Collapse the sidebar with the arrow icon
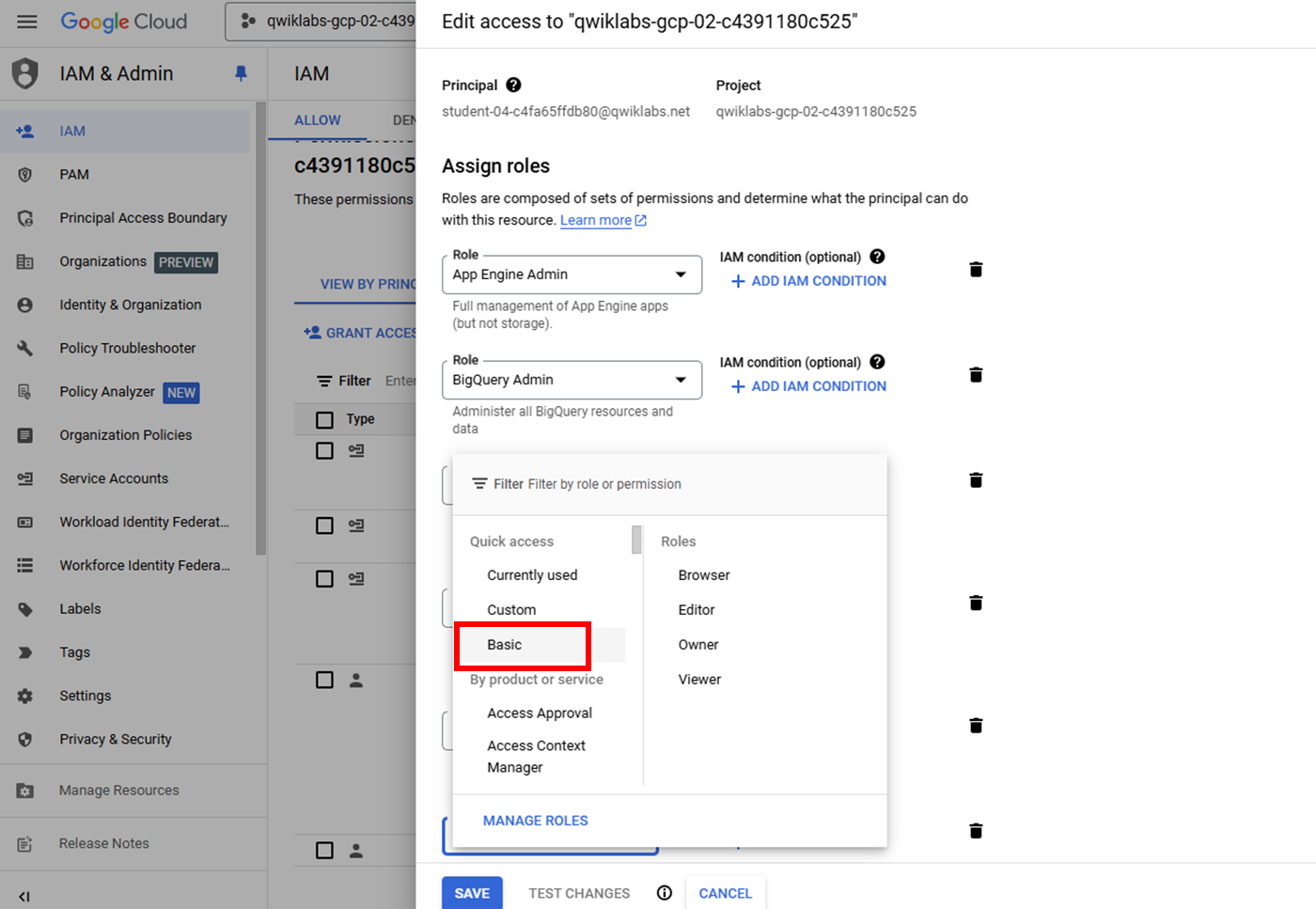1316x909 pixels. (x=24, y=897)
